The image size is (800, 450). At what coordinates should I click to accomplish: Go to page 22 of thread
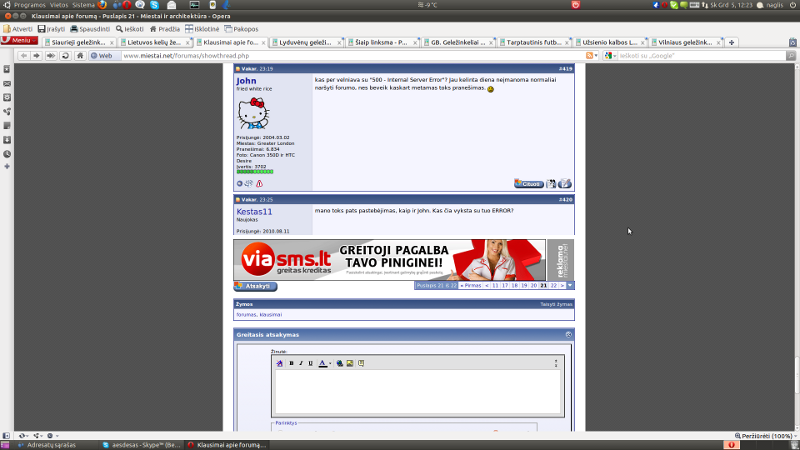click(x=554, y=286)
